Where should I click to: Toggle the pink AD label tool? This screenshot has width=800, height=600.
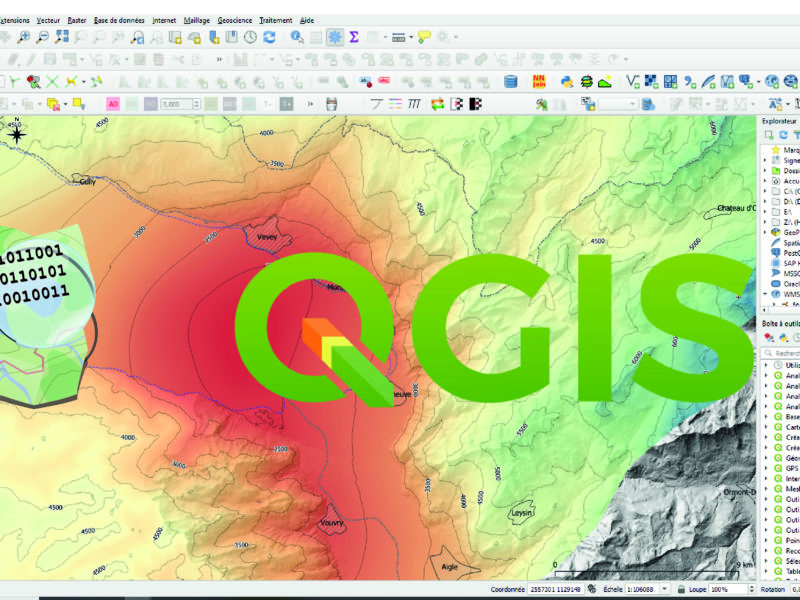[113, 103]
